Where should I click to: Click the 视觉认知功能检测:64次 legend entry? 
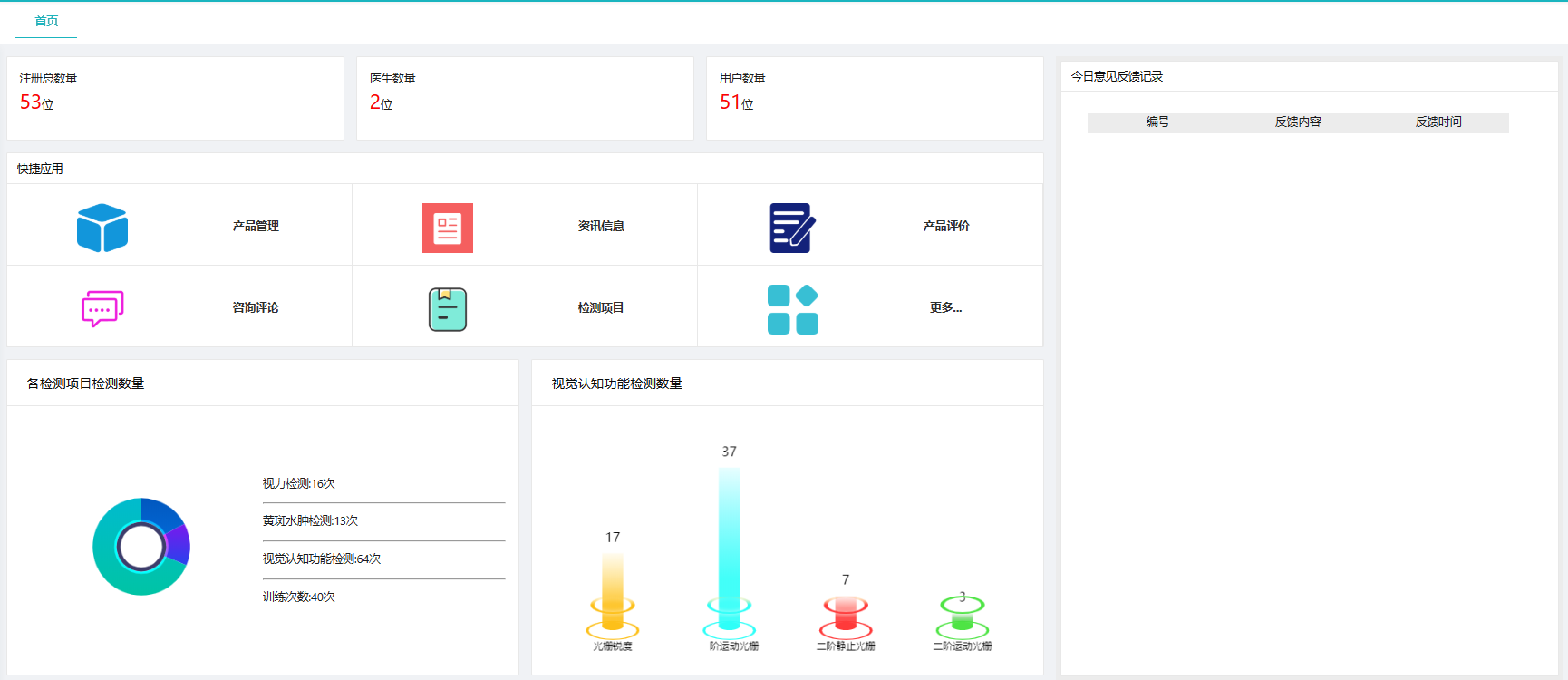click(x=322, y=559)
